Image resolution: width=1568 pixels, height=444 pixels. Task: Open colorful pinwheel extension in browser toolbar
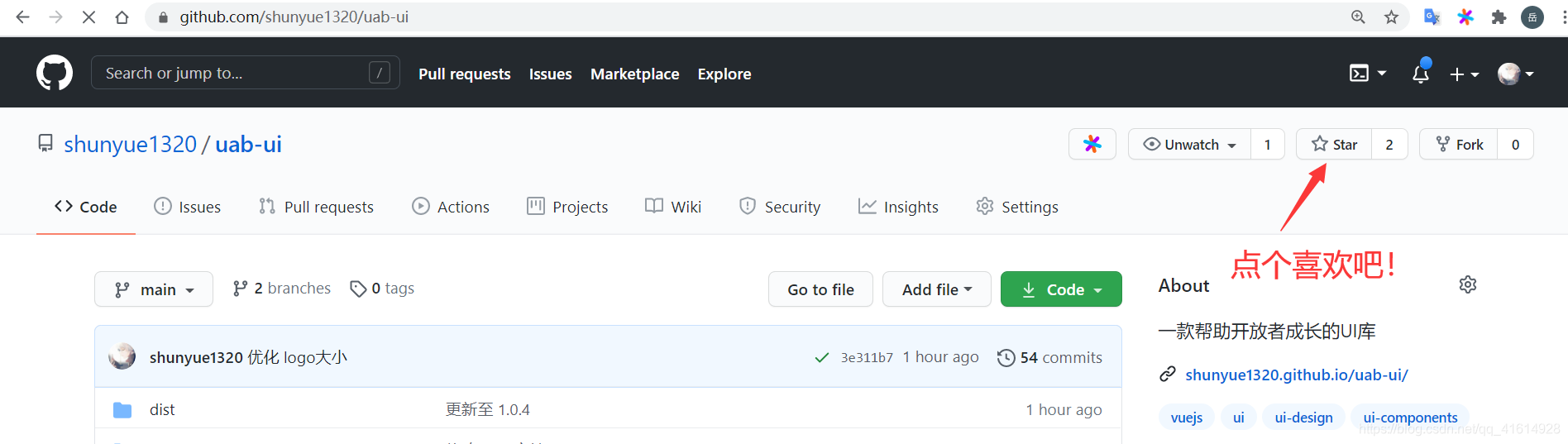pos(1465,17)
